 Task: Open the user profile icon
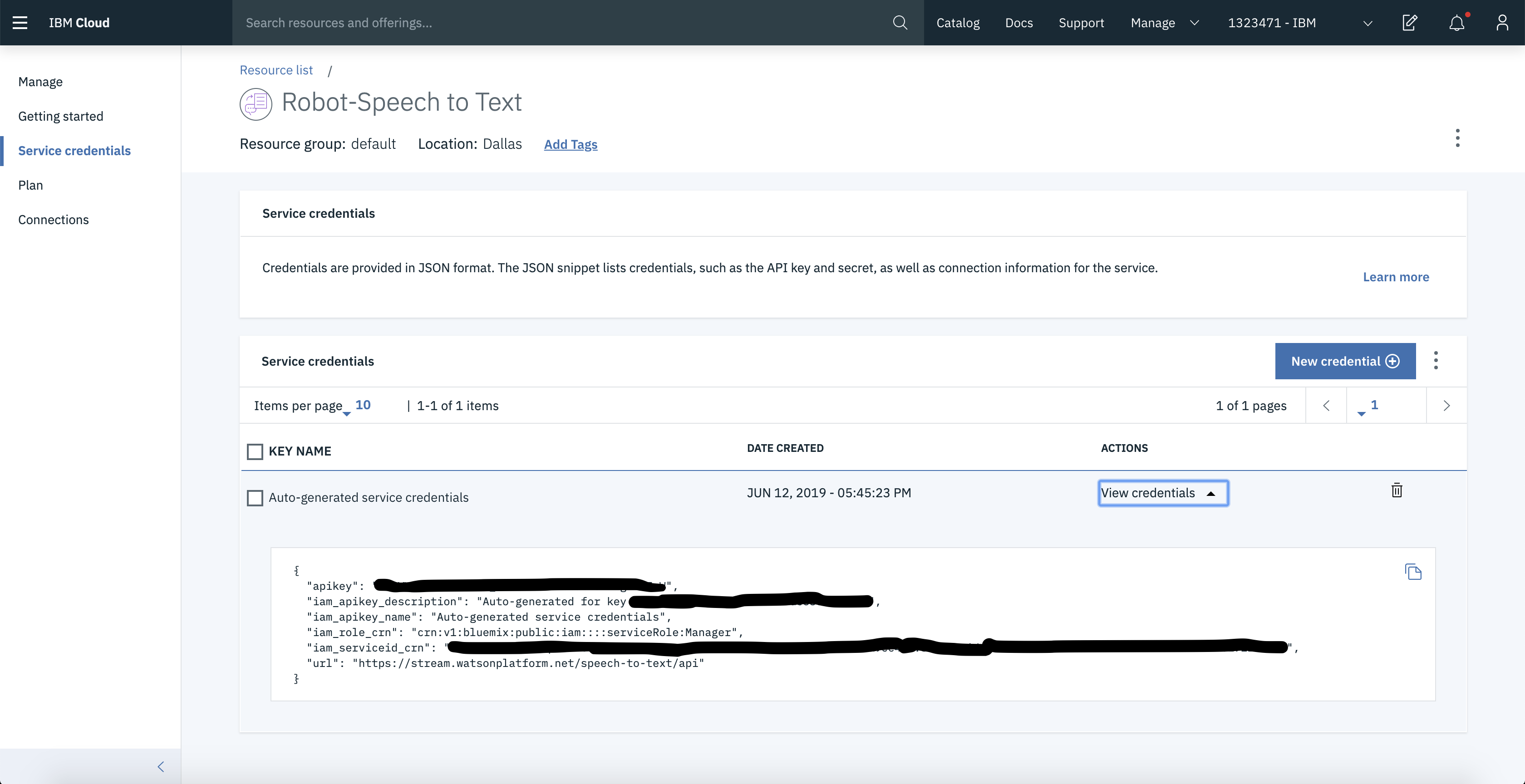click(x=1502, y=23)
